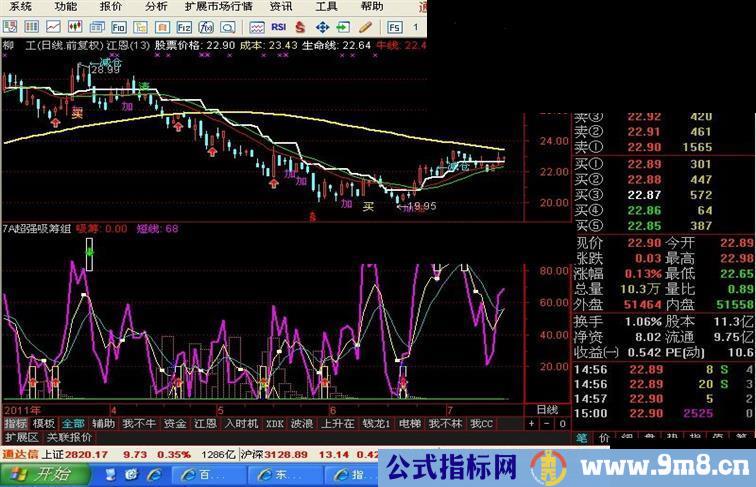Select the 全部 indicator tab
The height and width of the screenshot is (487, 756).
pos(73,424)
